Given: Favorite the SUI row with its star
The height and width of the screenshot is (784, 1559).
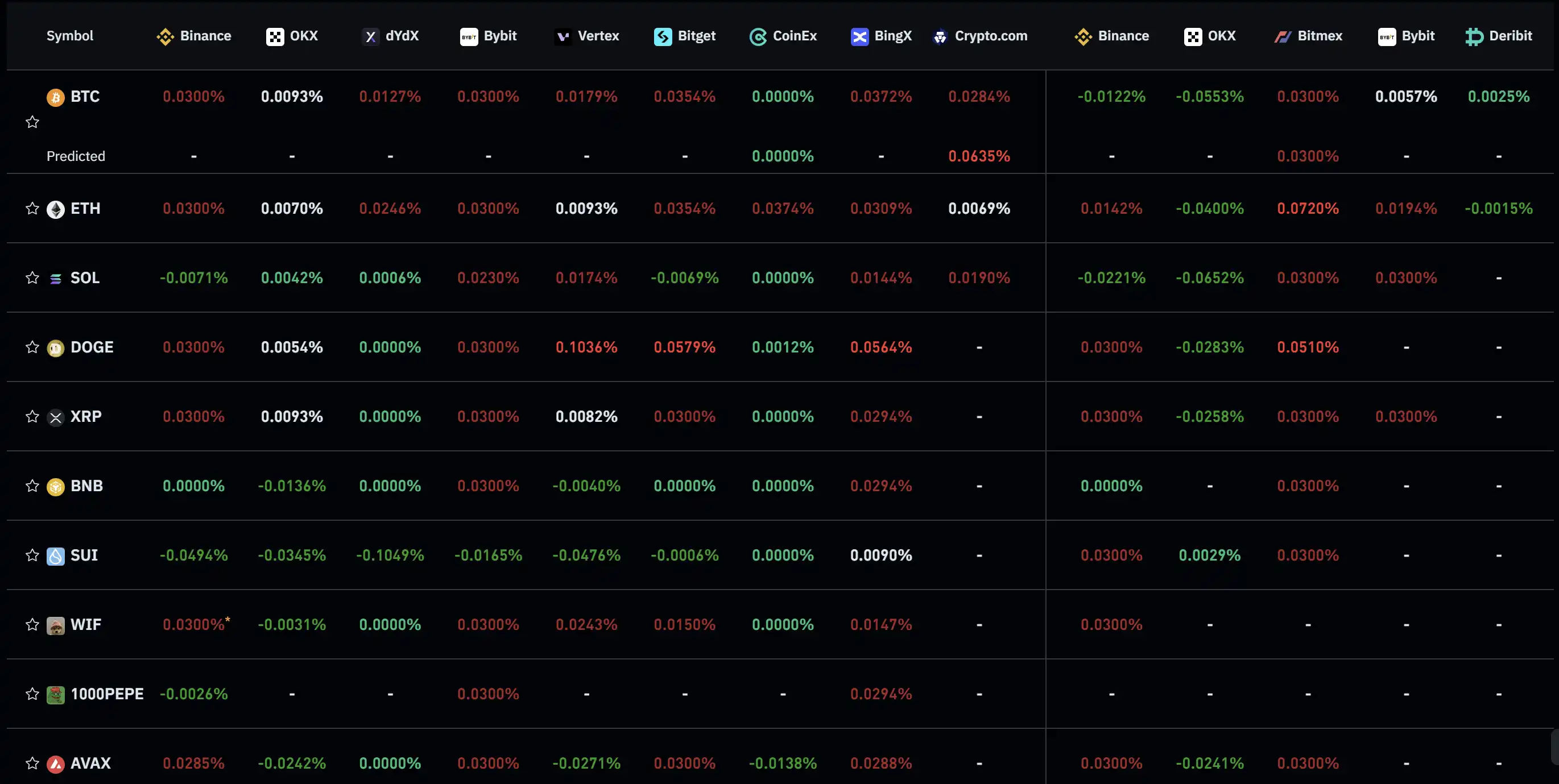Looking at the screenshot, I should coord(32,555).
